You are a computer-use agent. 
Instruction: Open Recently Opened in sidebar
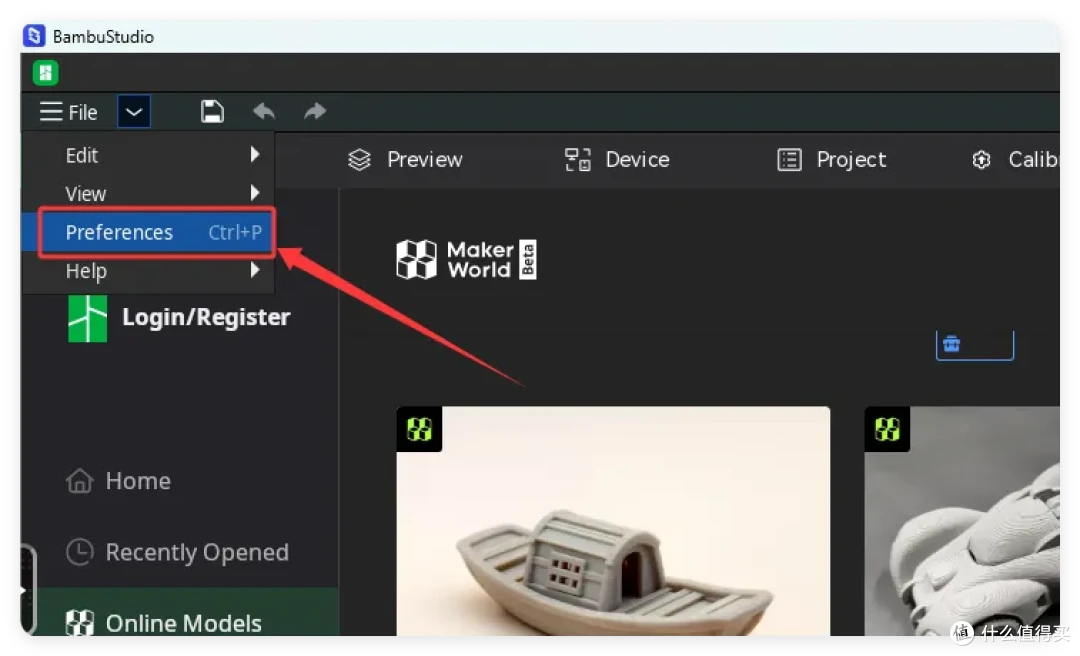[x=177, y=552]
